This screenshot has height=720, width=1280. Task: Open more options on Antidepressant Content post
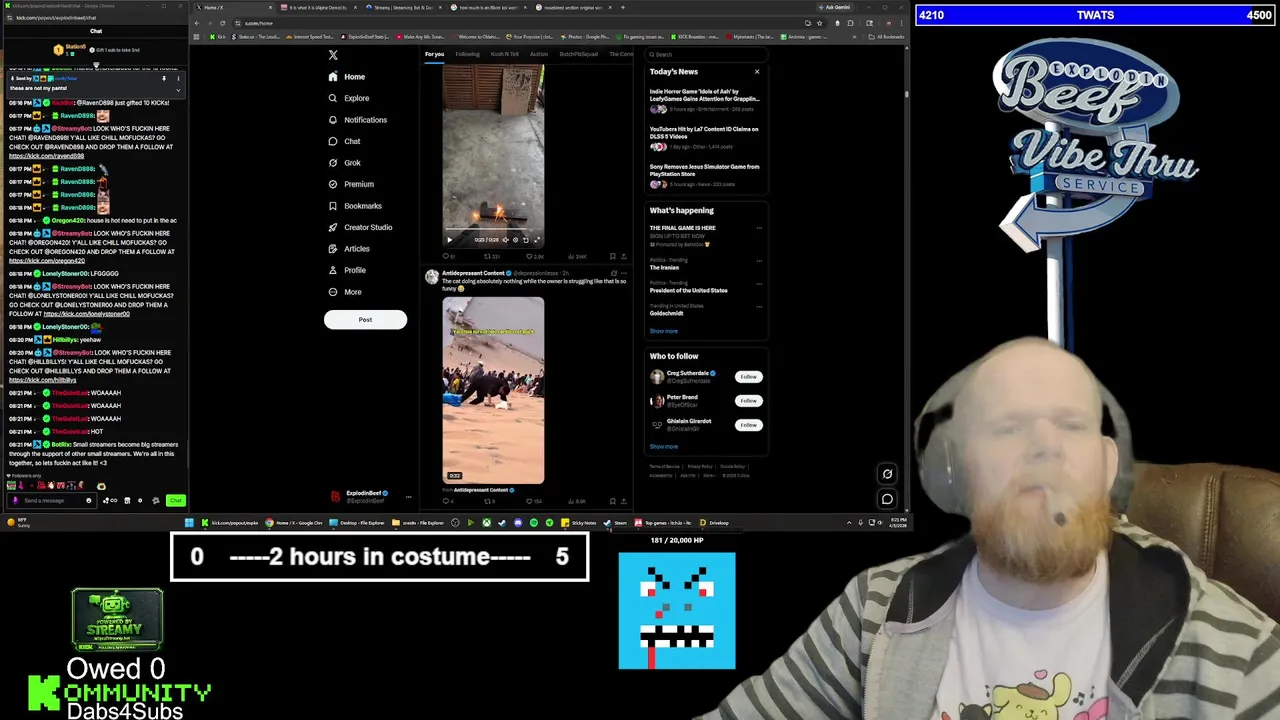(x=625, y=273)
